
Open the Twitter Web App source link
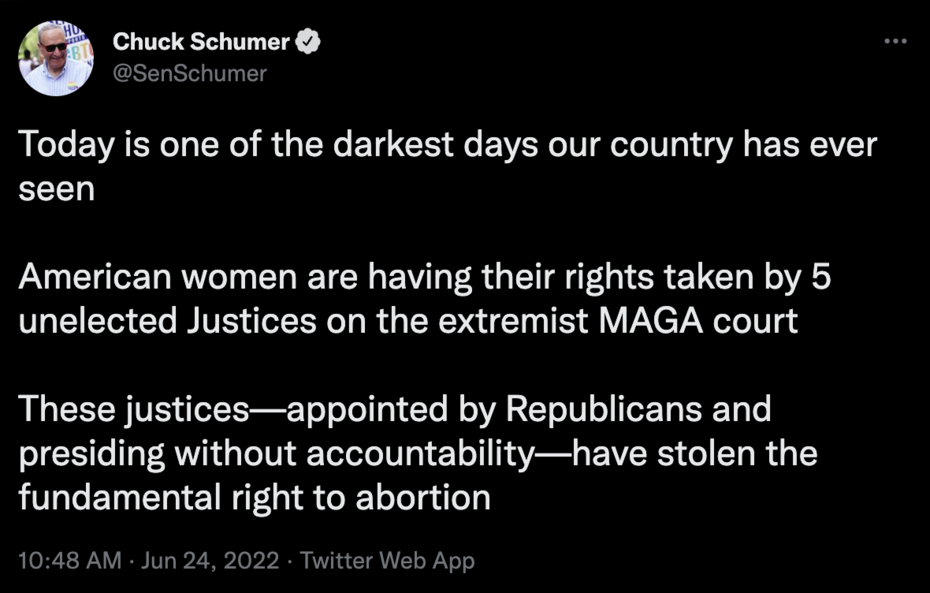(387, 560)
